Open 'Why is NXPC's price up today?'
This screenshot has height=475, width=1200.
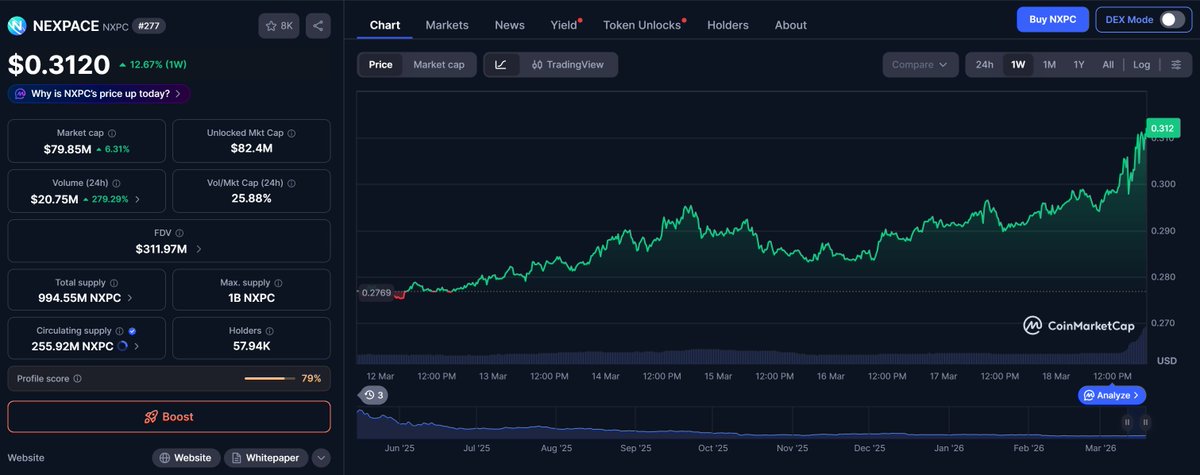99,93
